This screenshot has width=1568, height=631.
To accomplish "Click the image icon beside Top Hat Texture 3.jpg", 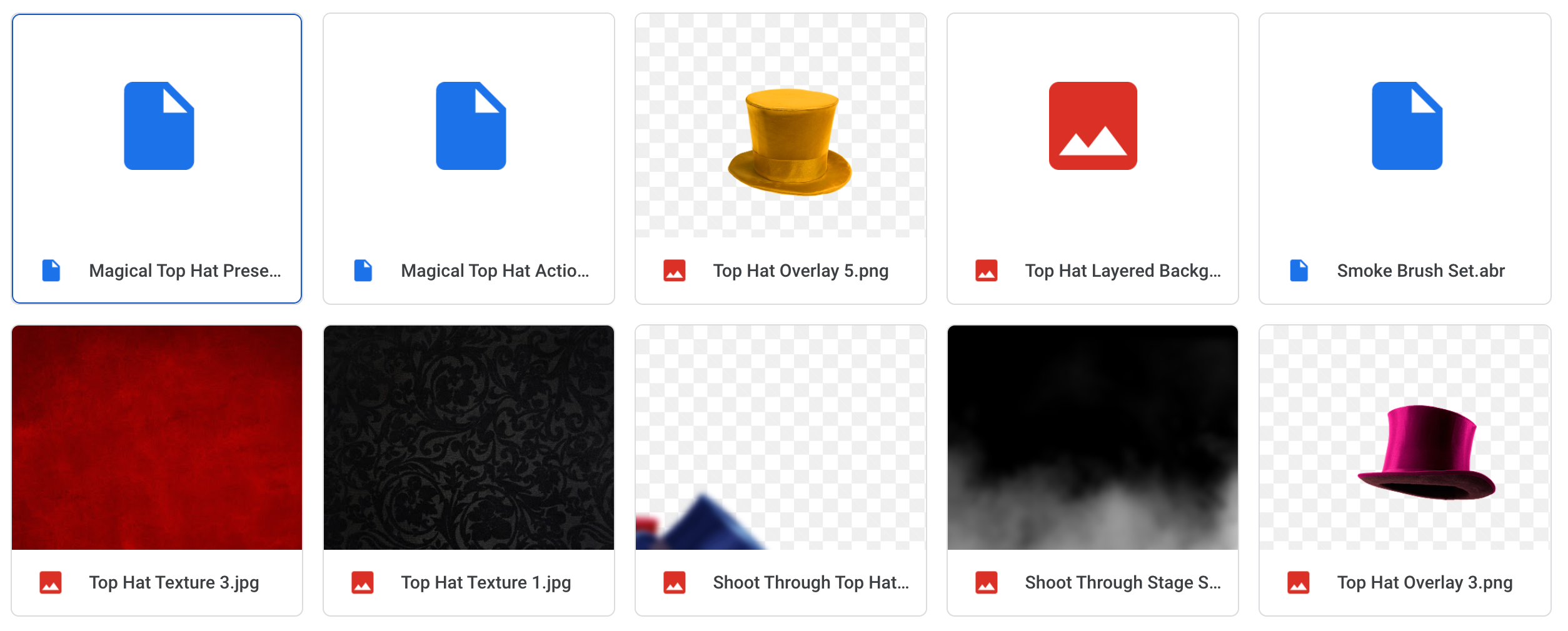I will [x=51, y=582].
